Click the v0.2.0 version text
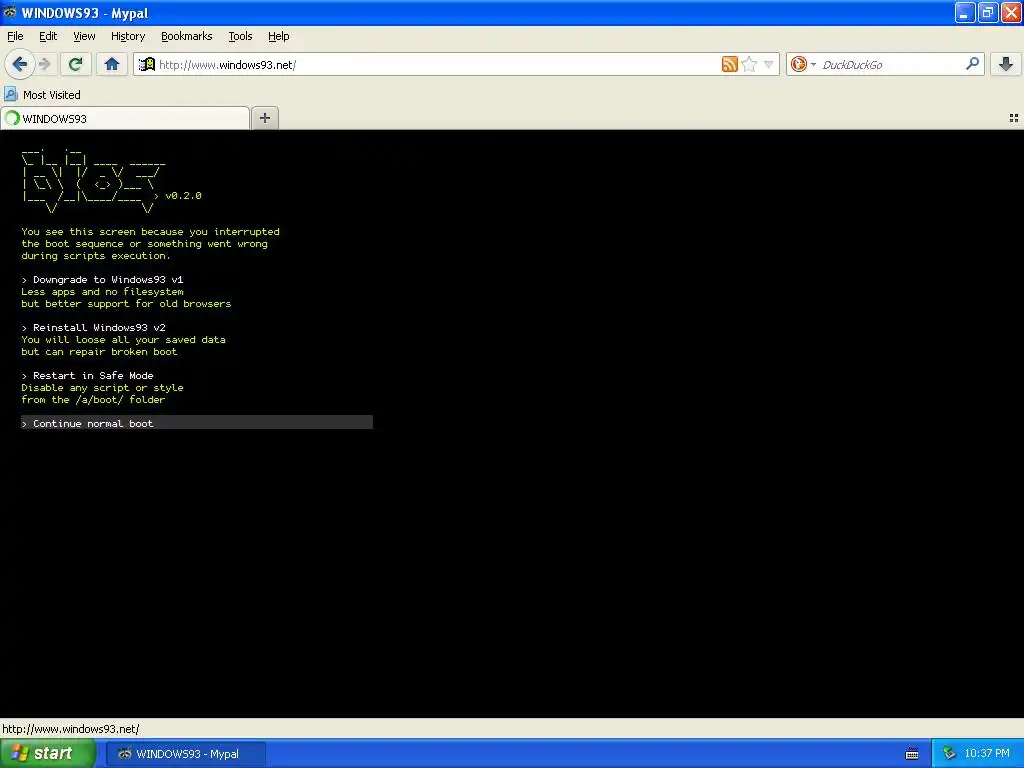The height and width of the screenshot is (768, 1024). click(x=183, y=195)
